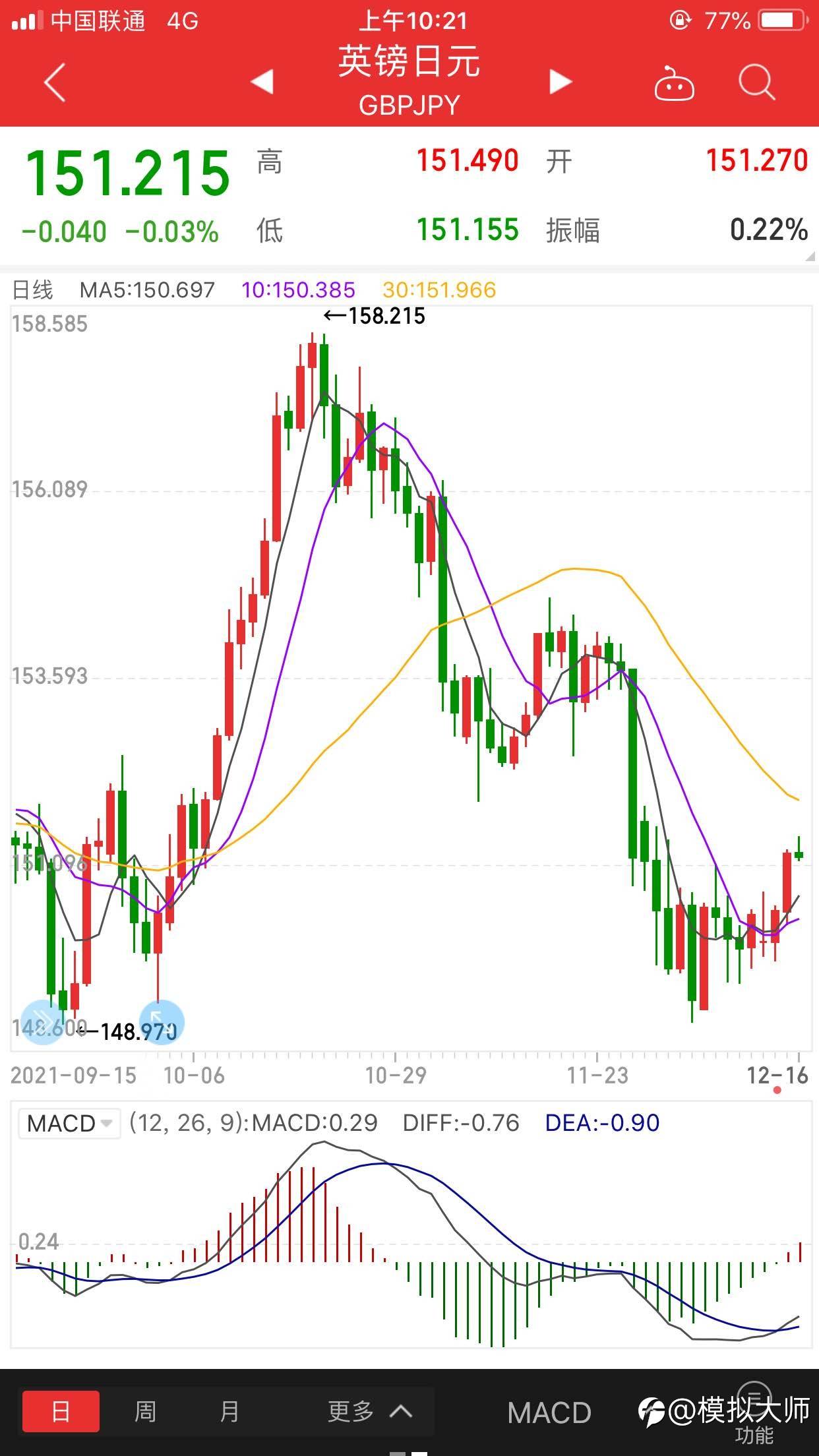Tap the 12-16 date label

777,1076
